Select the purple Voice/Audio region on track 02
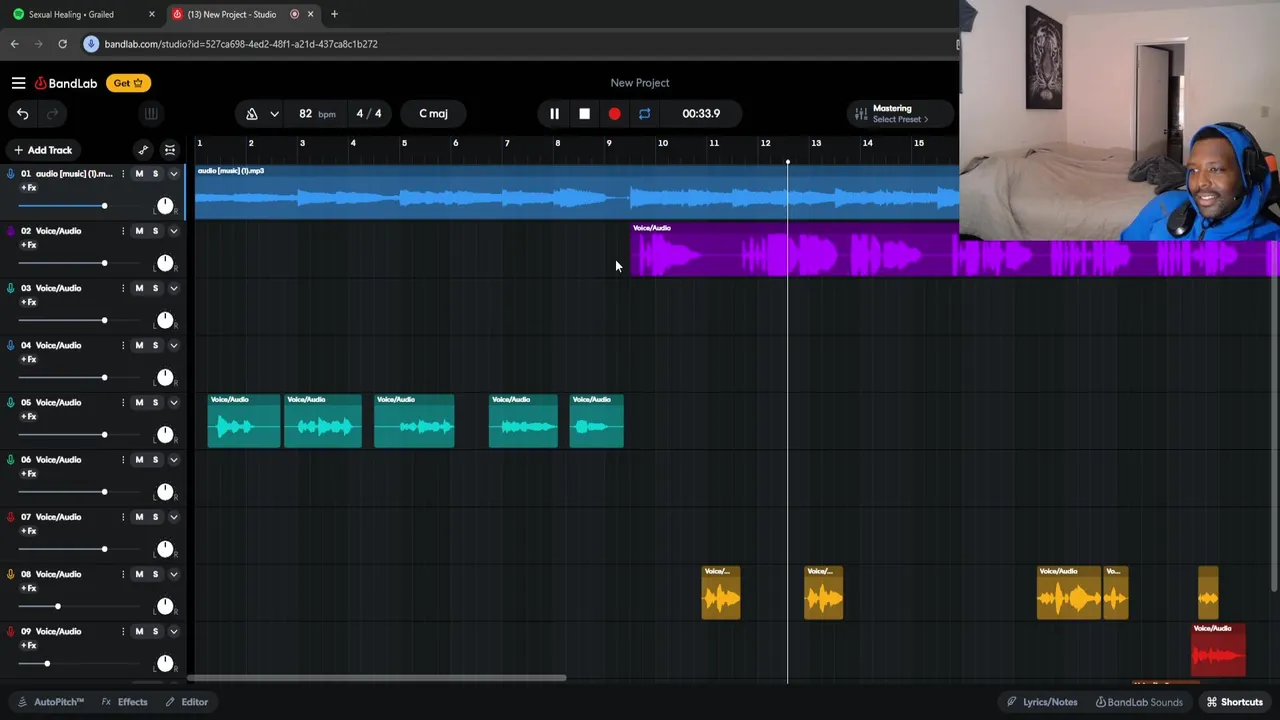The width and height of the screenshot is (1280, 720). pyautogui.click(x=954, y=250)
